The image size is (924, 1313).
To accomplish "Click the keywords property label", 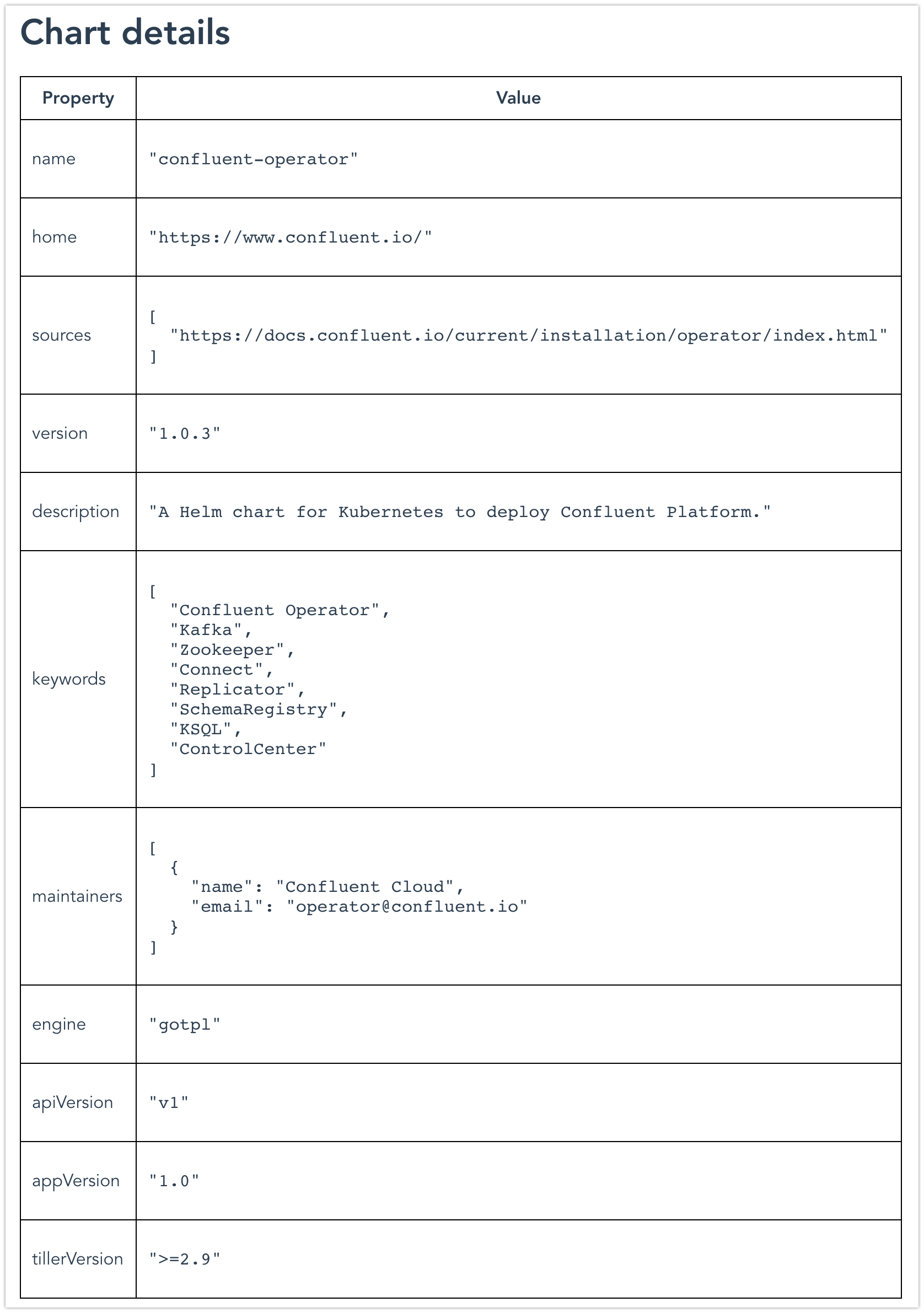I will click(x=69, y=679).
